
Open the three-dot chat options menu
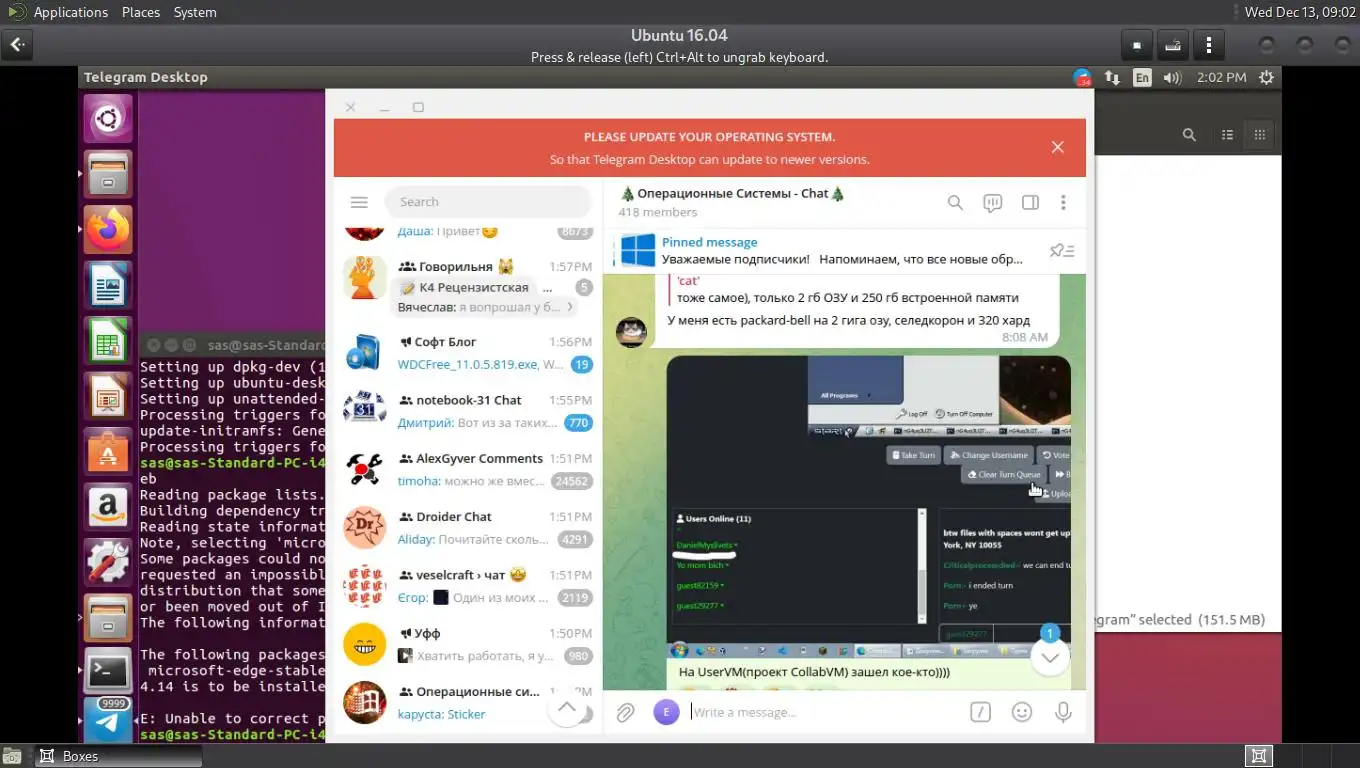pos(1063,203)
